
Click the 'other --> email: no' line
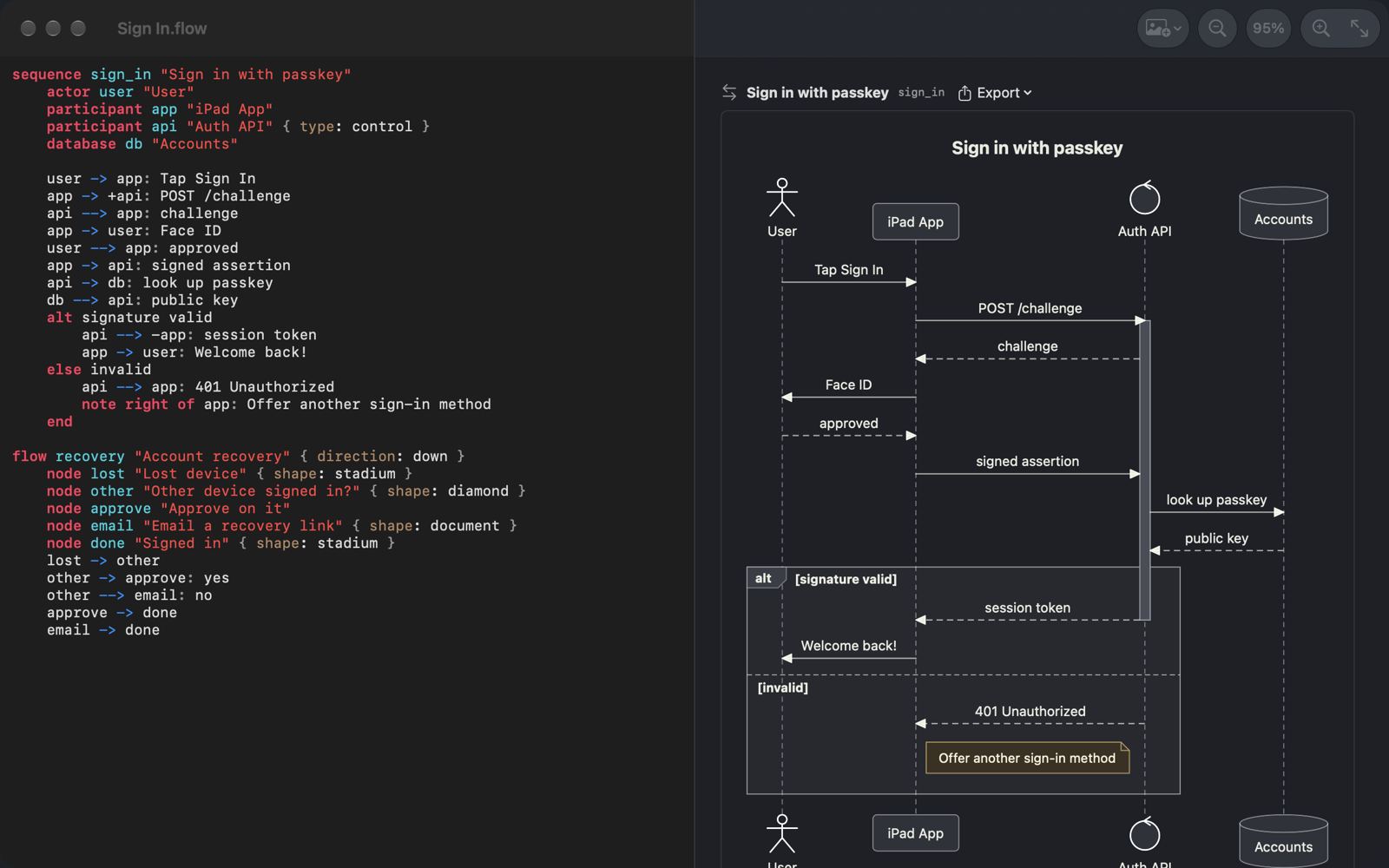point(129,595)
